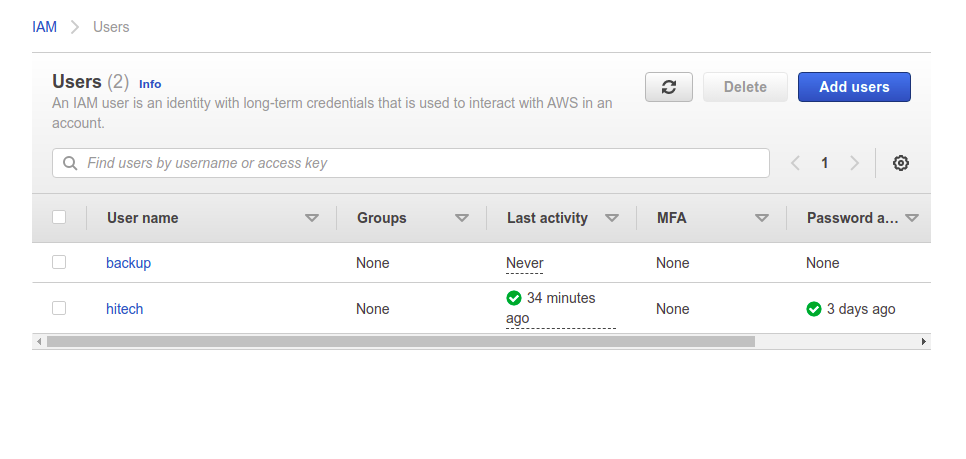Sort by User name column arrow

tap(312, 218)
